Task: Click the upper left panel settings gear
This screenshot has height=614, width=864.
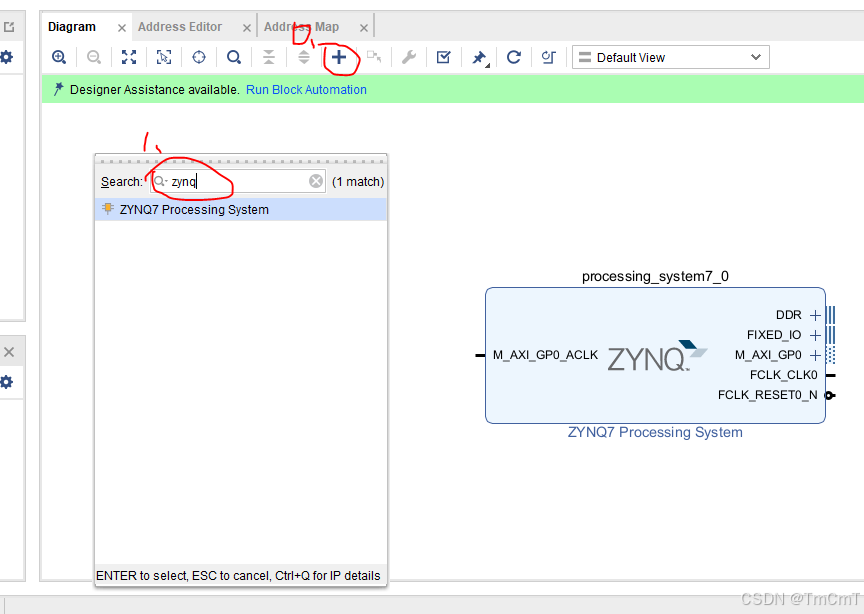Action: click(7, 57)
